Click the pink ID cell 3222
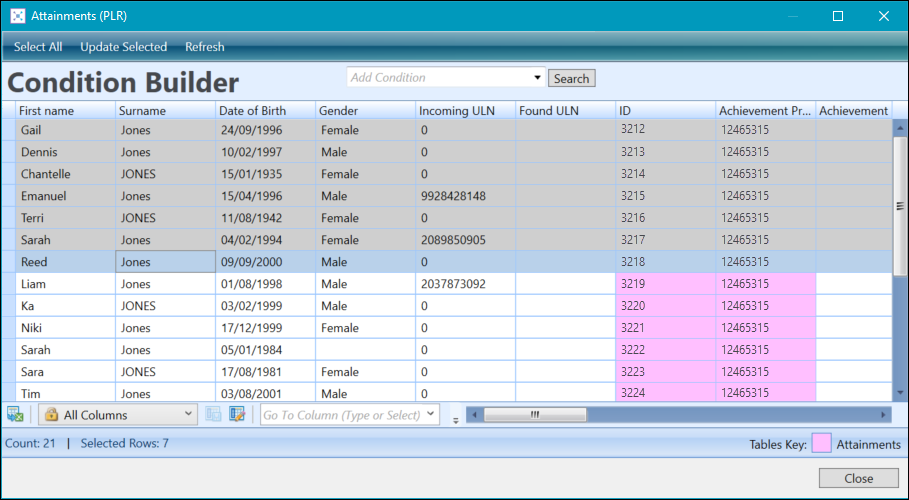The height and width of the screenshot is (500, 909). click(666, 350)
